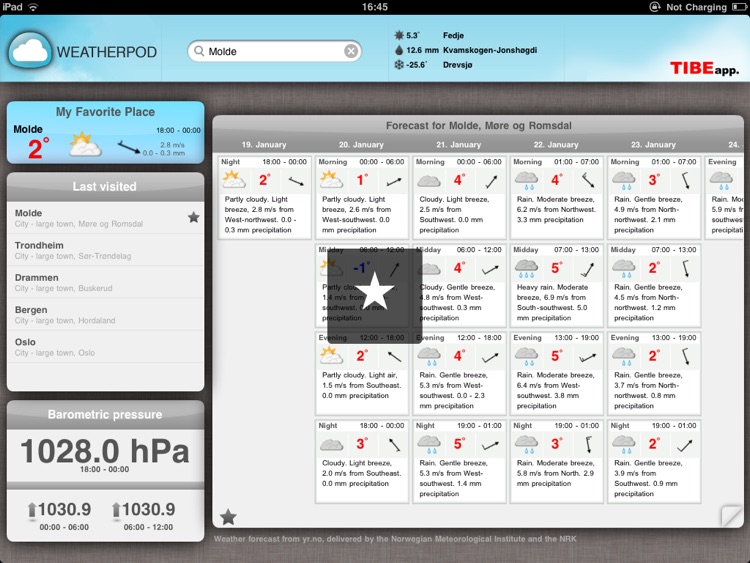Tap rain icon in 23 January Morning

tap(624, 181)
